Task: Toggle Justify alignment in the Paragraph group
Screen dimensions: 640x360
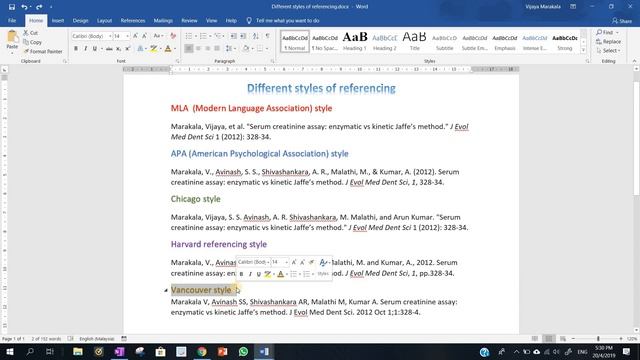Action: point(217,49)
